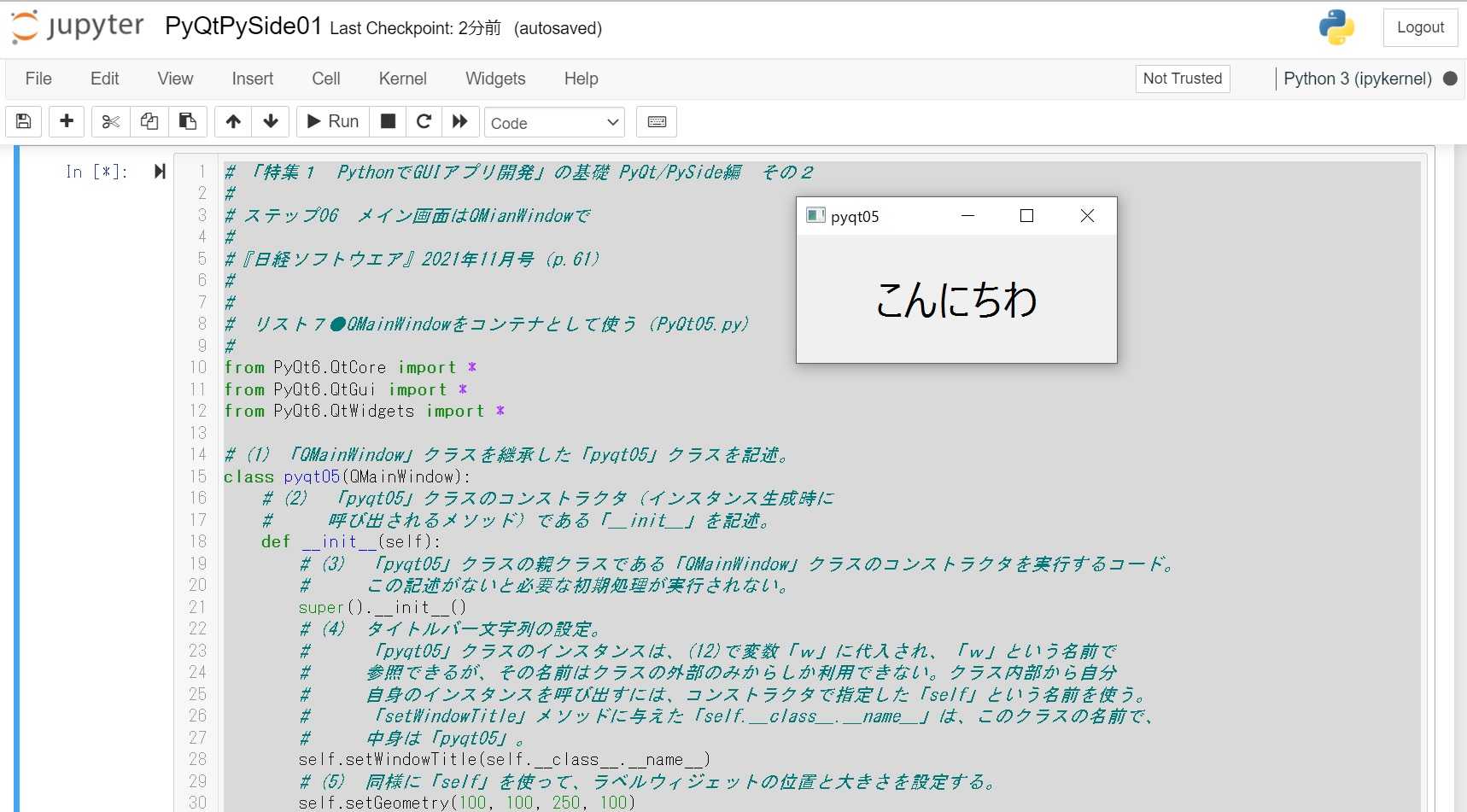Image resolution: width=1467 pixels, height=812 pixels.
Task: Move the selected cell up
Action: tap(232, 121)
